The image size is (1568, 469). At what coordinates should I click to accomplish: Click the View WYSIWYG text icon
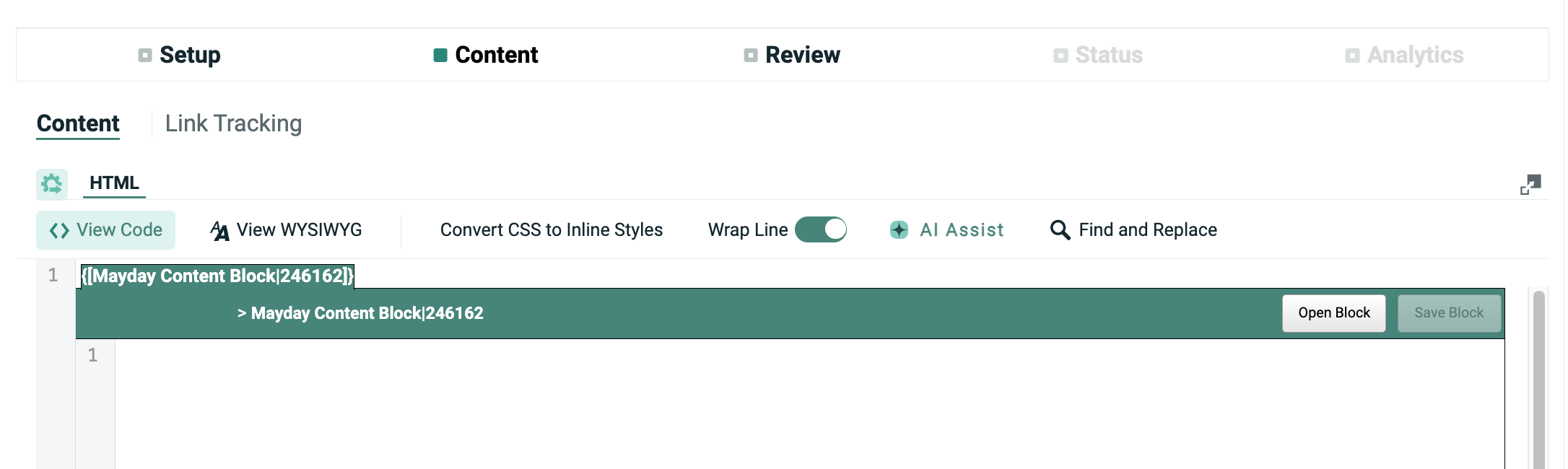[219, 230]
